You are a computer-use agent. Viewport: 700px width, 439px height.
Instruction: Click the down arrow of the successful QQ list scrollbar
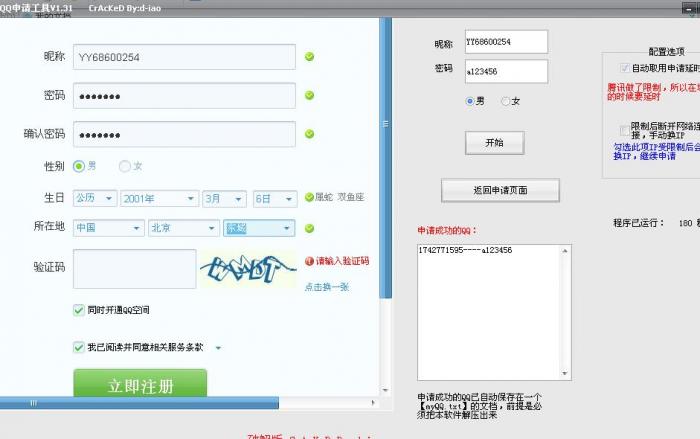pyautogui.click(x=565, y=373)
